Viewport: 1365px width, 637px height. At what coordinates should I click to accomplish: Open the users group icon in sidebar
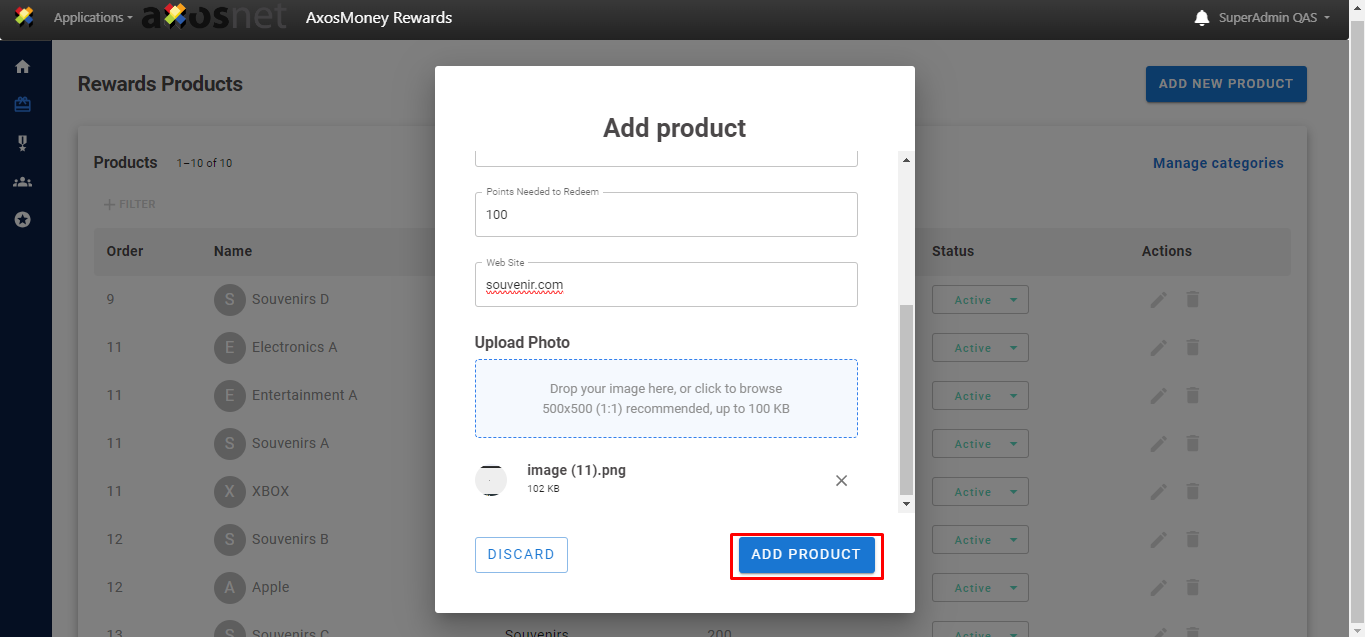(x=22, y=182)
